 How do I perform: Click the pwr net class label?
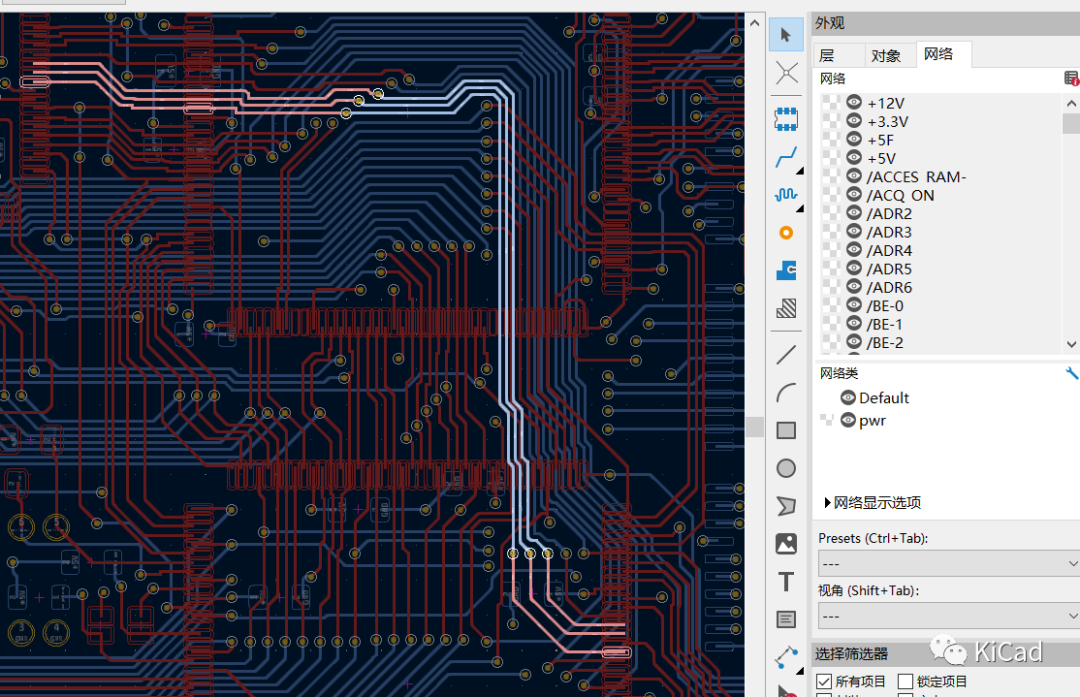(872, 421)
